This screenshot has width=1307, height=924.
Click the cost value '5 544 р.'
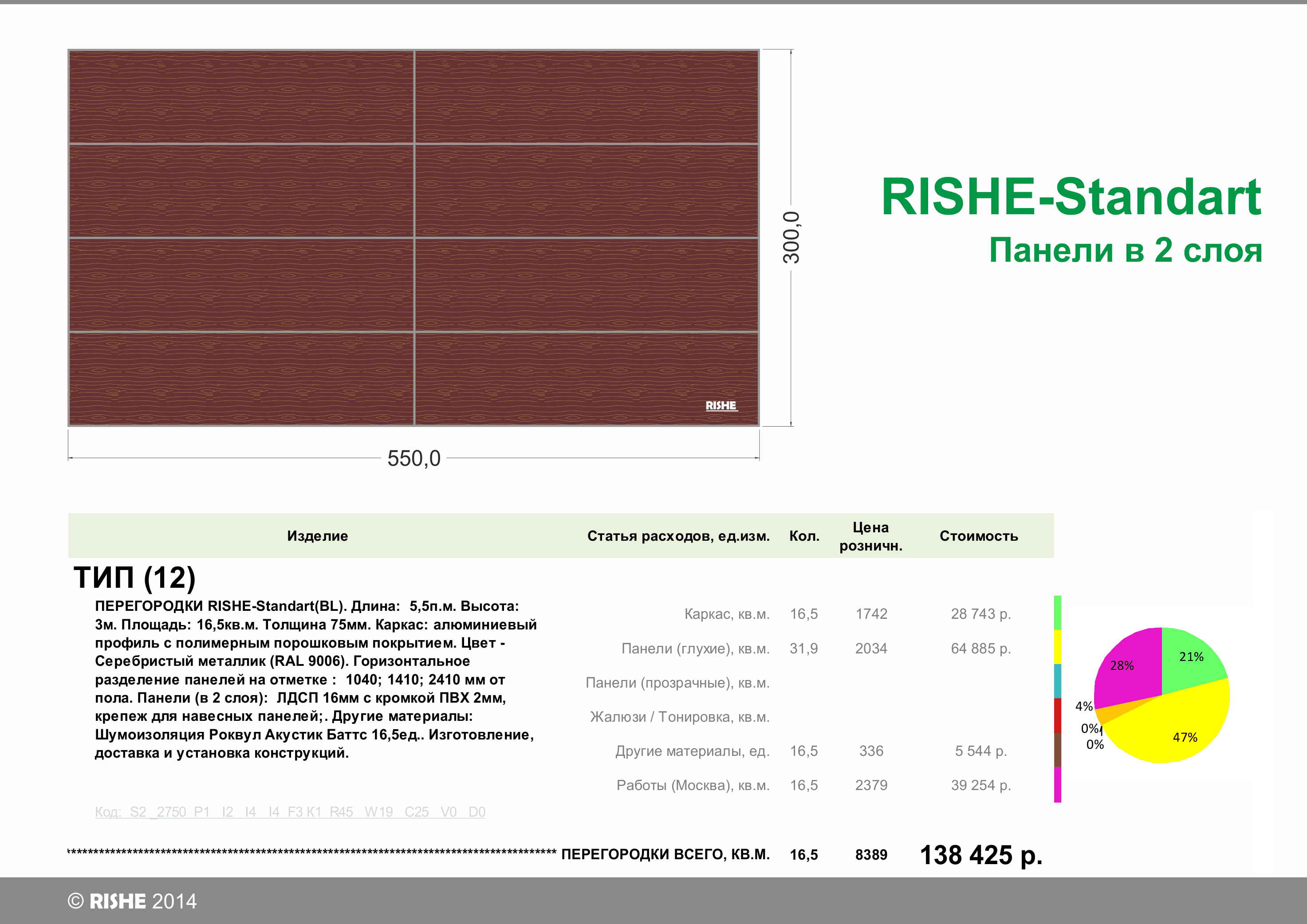(981, 751)
